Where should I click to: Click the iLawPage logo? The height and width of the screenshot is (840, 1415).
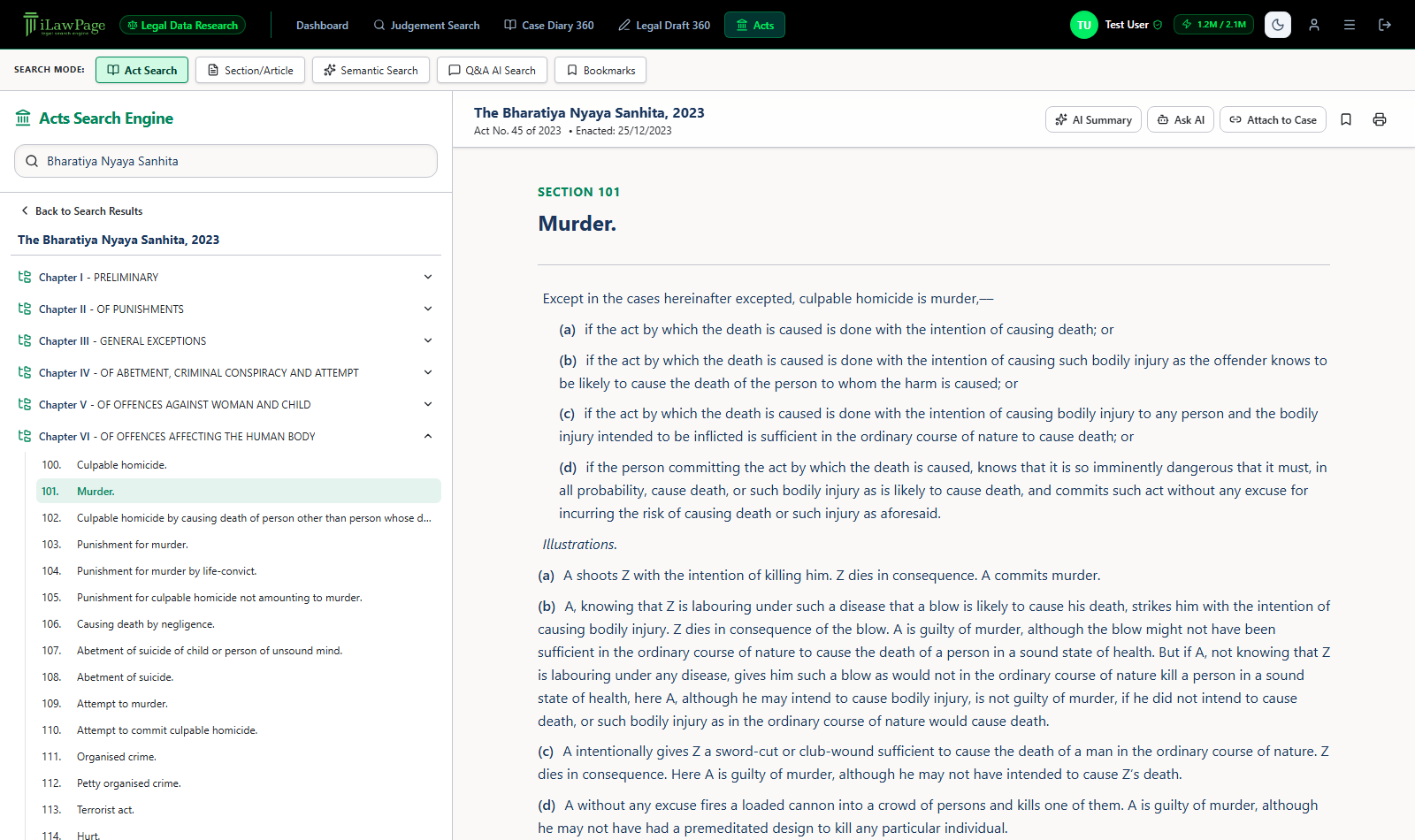pyautogui.click(x=64, y=25)
